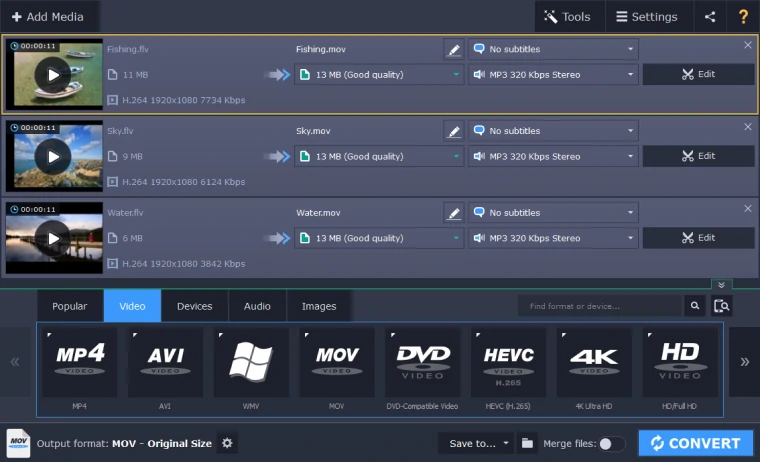
Task: Expand subtitles dropdown for Water.mov
Action: pyautogui.click(x=553, y=212)
